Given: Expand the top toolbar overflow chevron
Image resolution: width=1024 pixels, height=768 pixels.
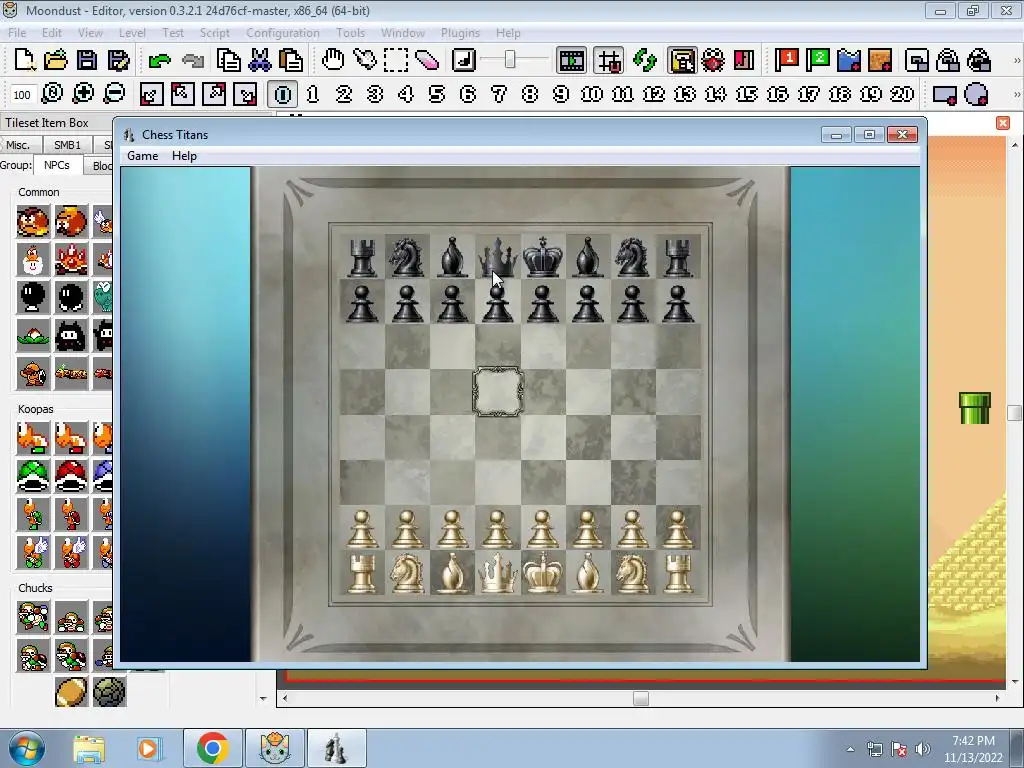Looking at the screenshot, I should (1016, 61).
